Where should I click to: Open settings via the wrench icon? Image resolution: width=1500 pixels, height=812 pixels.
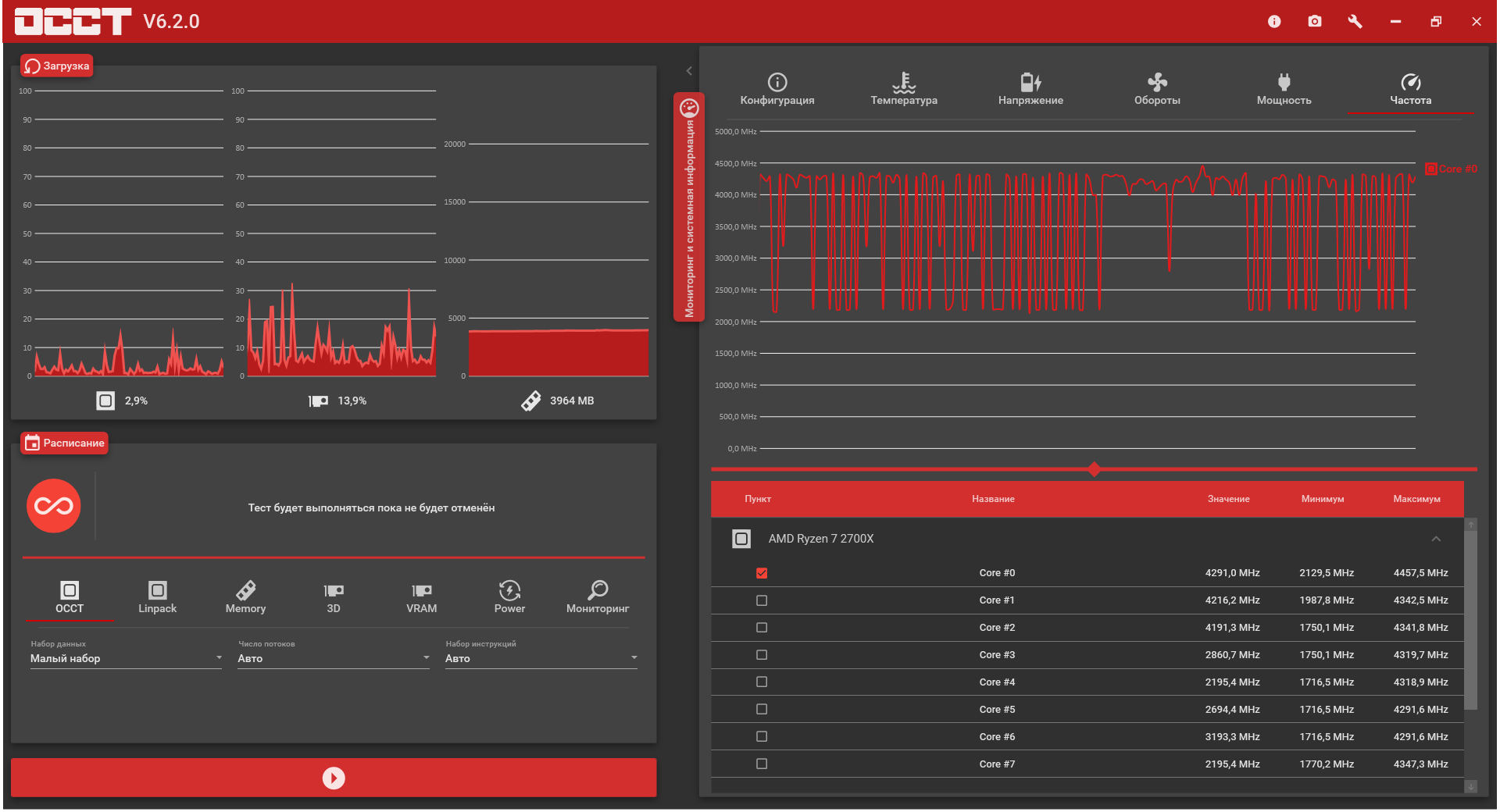tap(1355, 22)
